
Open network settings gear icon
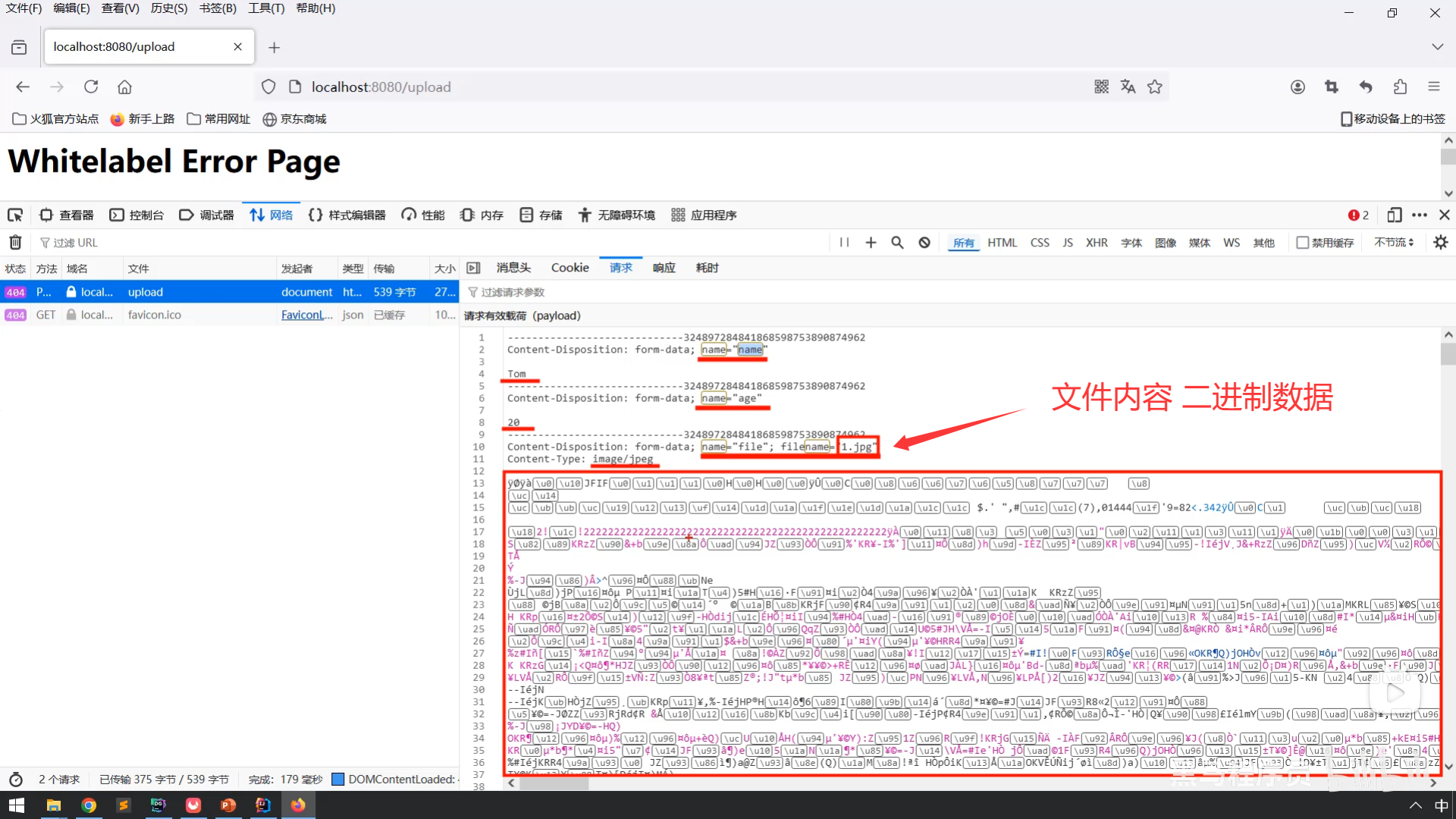click(1441, 243)
